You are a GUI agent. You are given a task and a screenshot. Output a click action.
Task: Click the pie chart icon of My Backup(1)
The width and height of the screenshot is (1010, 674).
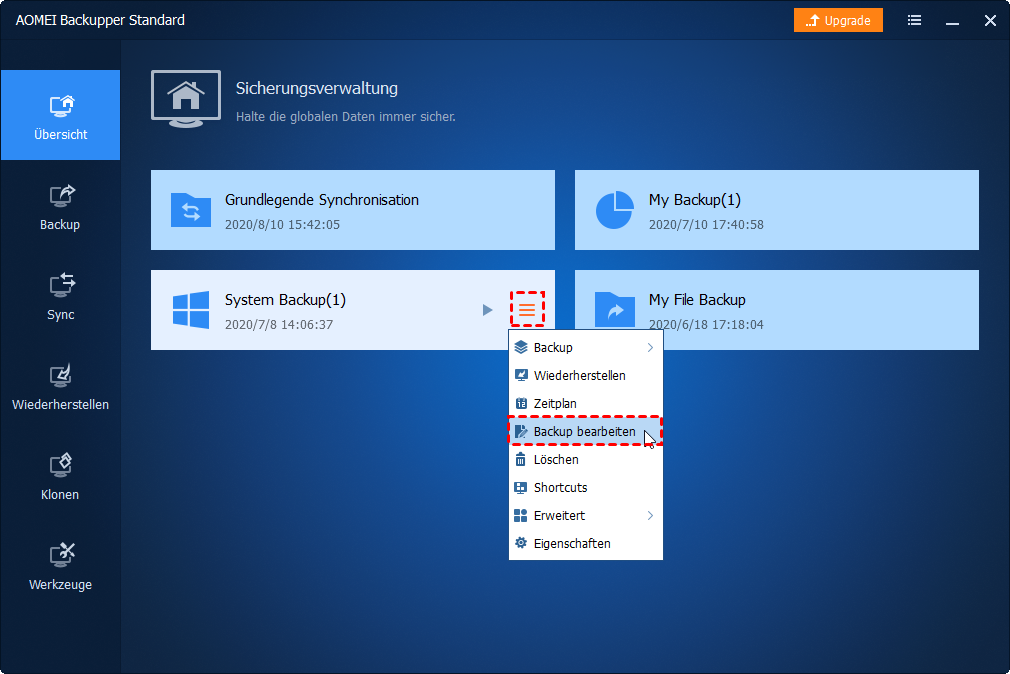point(615,210)
